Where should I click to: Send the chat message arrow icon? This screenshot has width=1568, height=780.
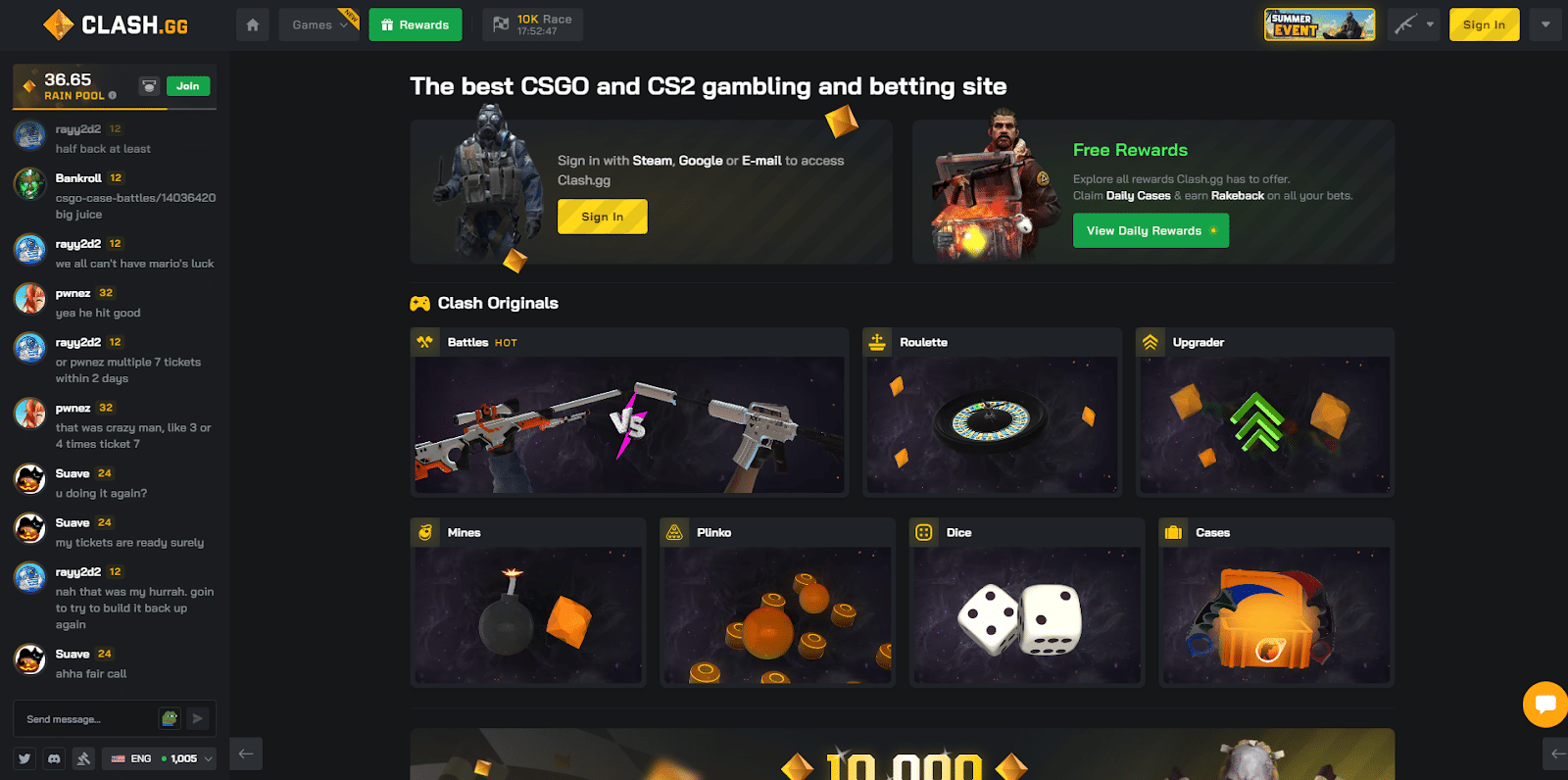point(197,719)
